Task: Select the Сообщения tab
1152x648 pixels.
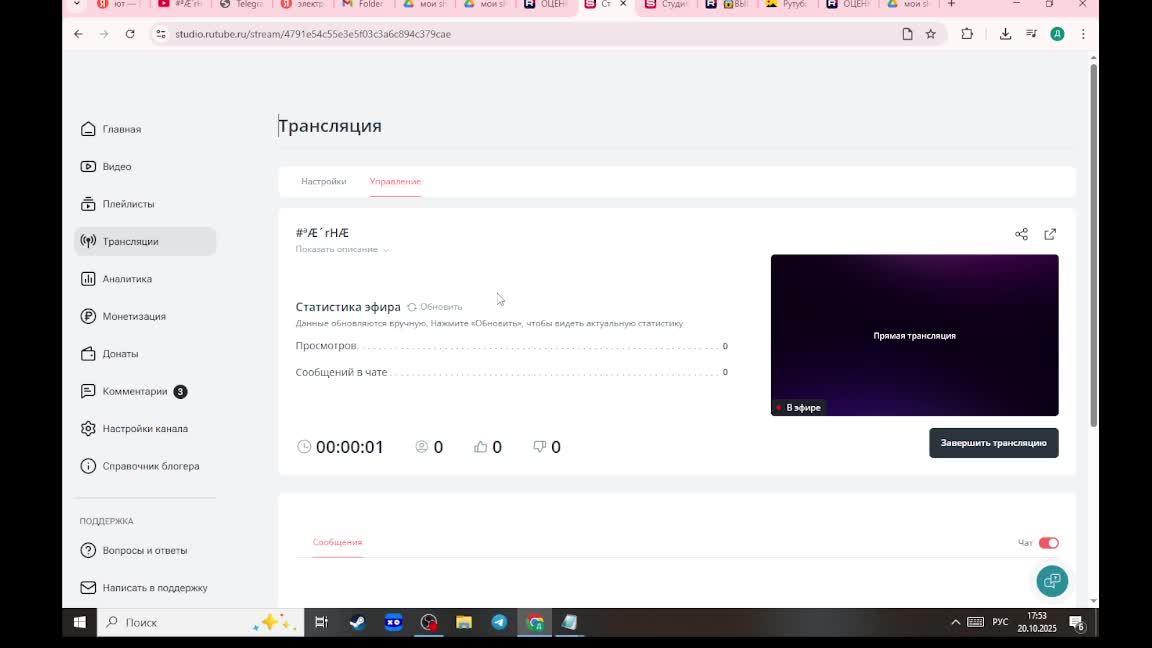Action: [x=337, y=542]
